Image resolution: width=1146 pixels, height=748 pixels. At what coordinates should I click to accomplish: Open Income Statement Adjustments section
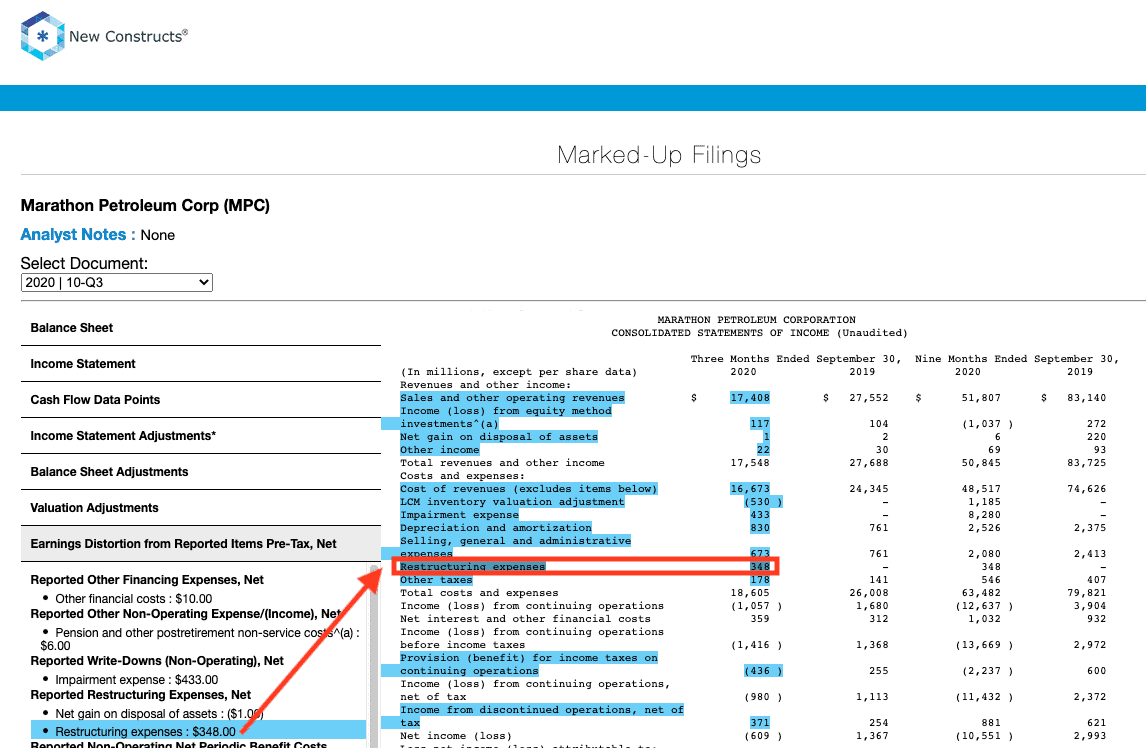[x=201, y=436]
